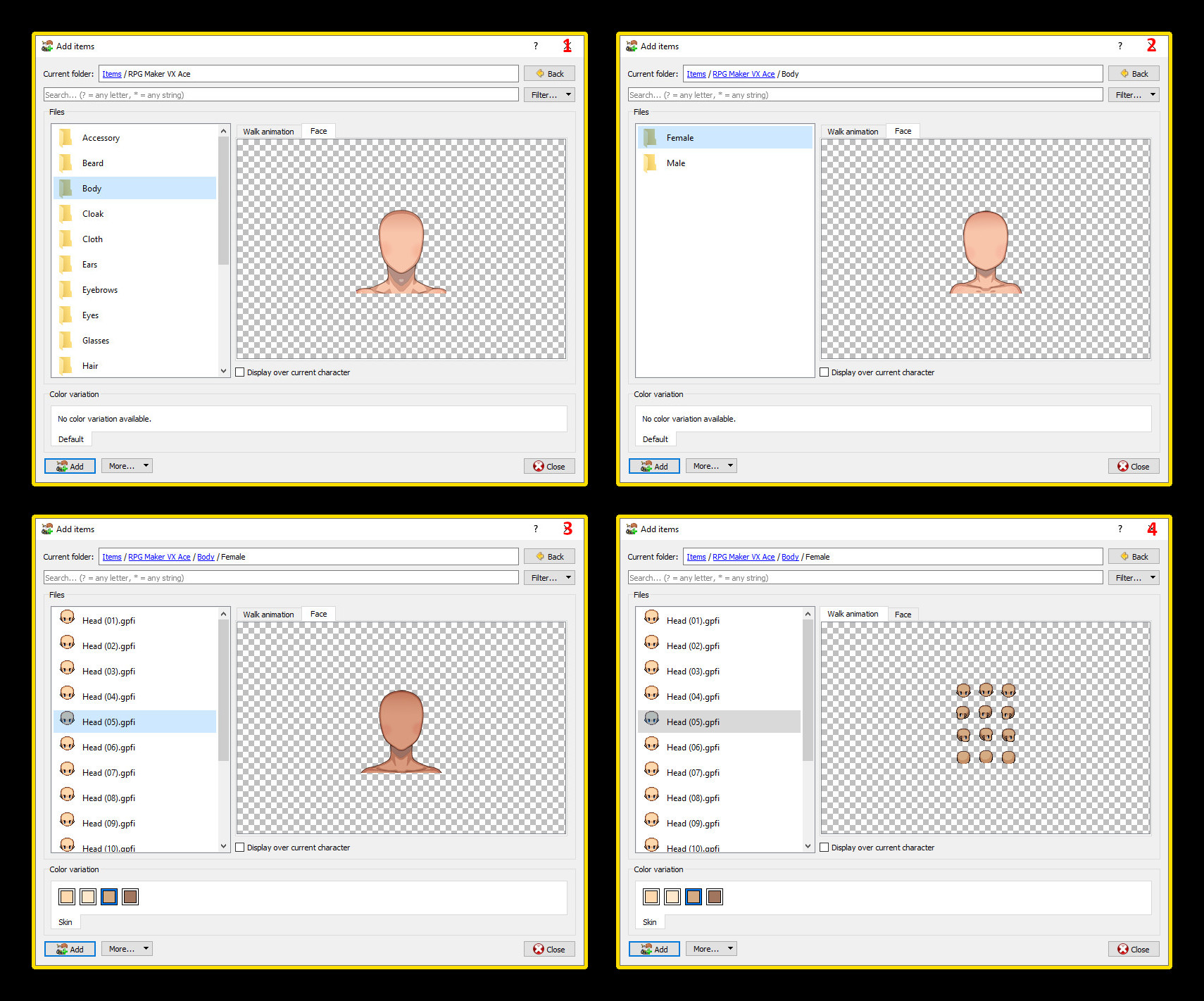Click the Add button in window 2
The width and height of the screenshot is (1204, 1001).
point(654,466)
